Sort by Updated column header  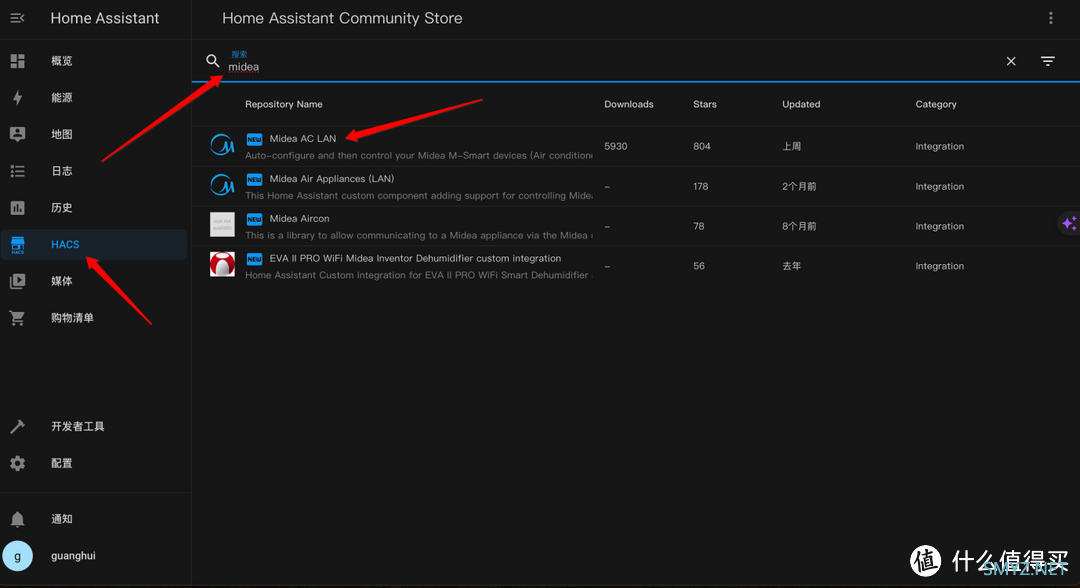(x=801, y=104)
